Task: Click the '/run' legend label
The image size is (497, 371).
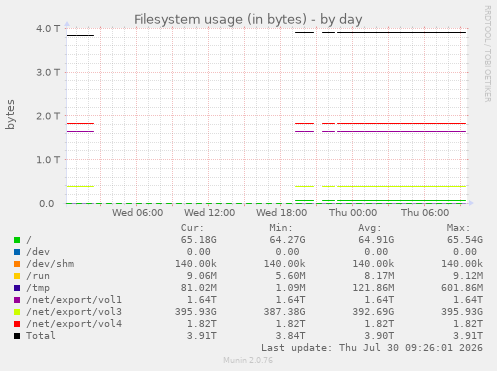Action: click(38, 276)
